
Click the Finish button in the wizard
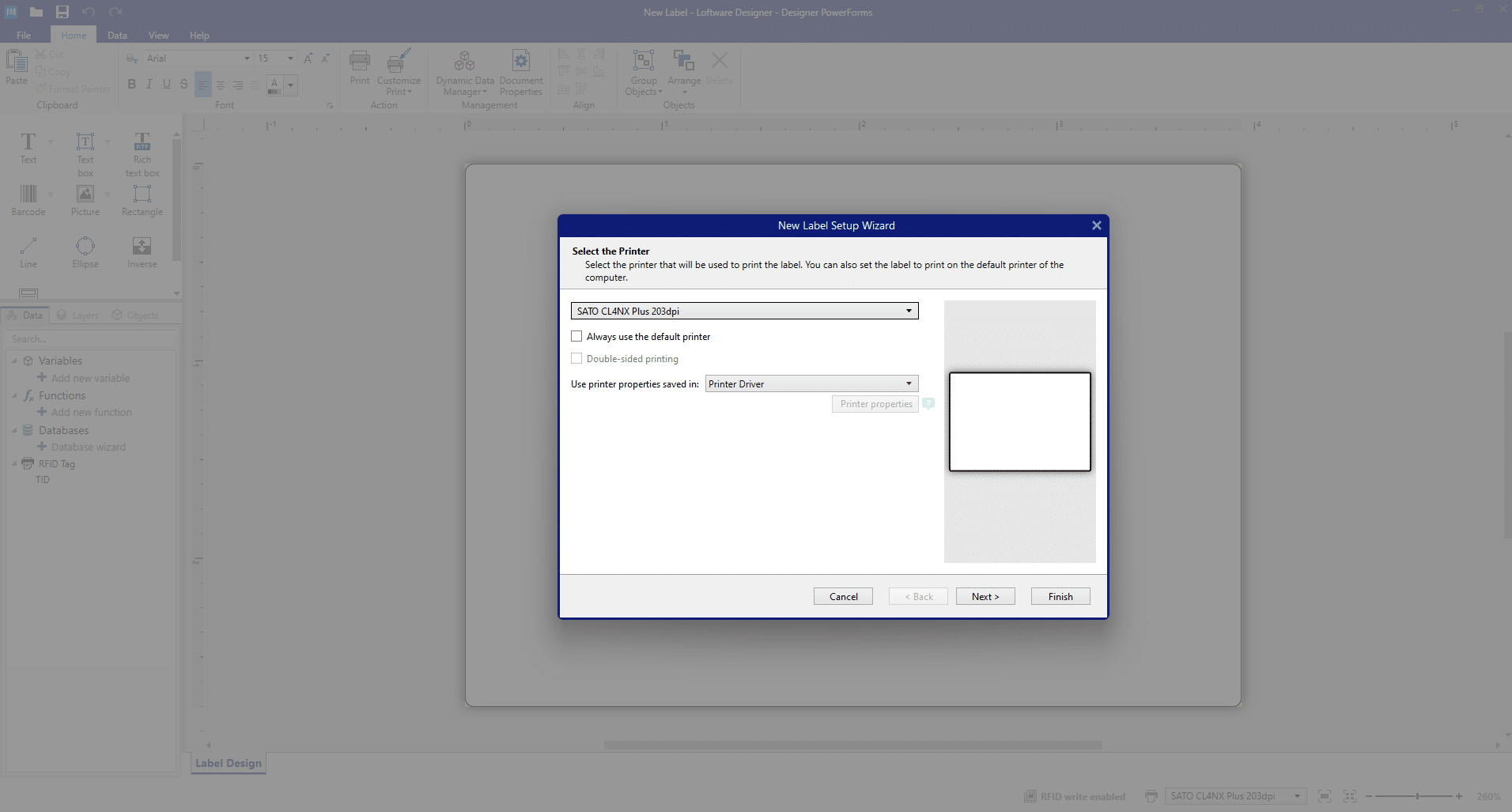point(1059,595)
